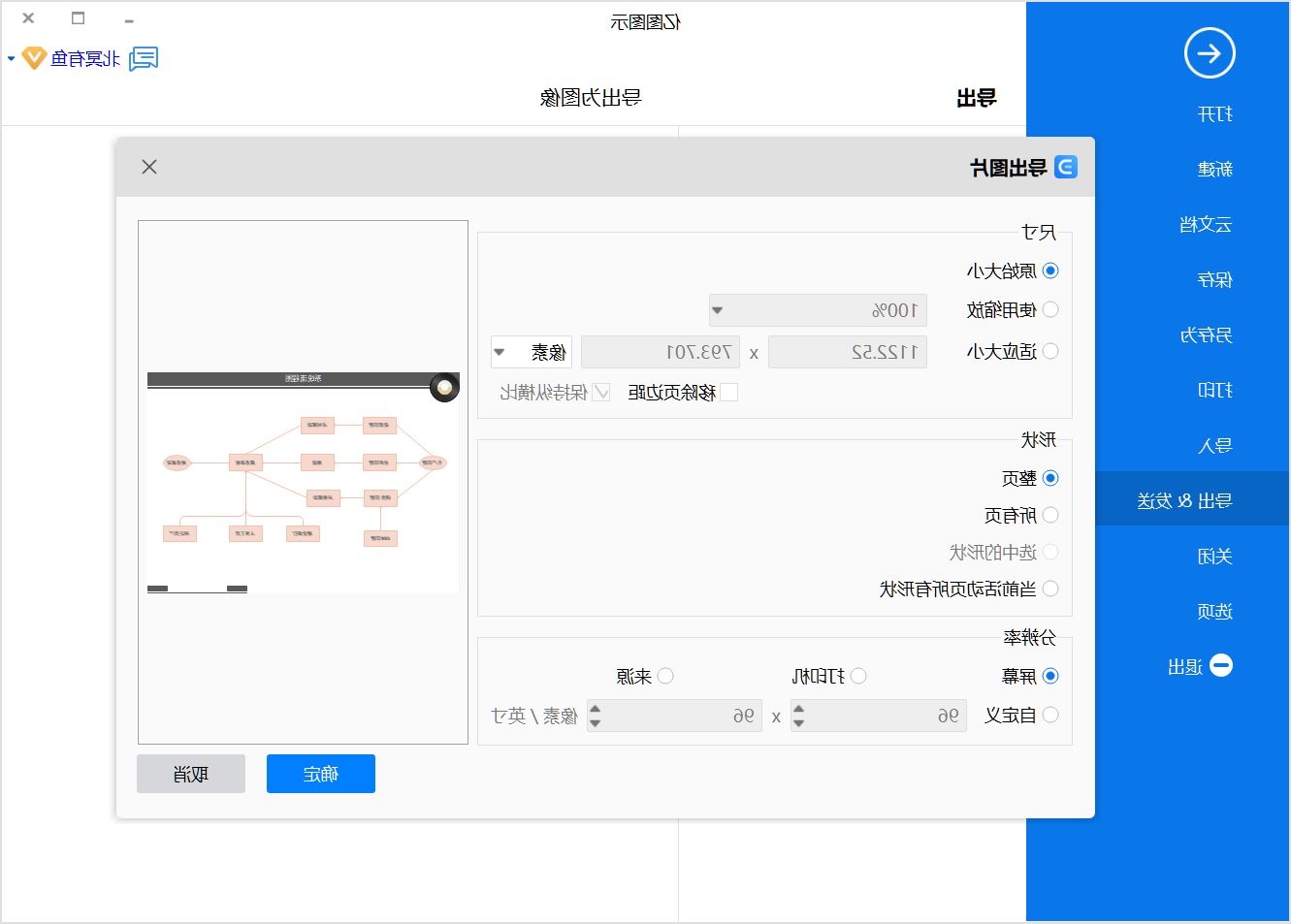Click 退出 to exit the application
The width and height of the screenshot is (1291, 924).
pyautogui.click(x=1185, y=667)
